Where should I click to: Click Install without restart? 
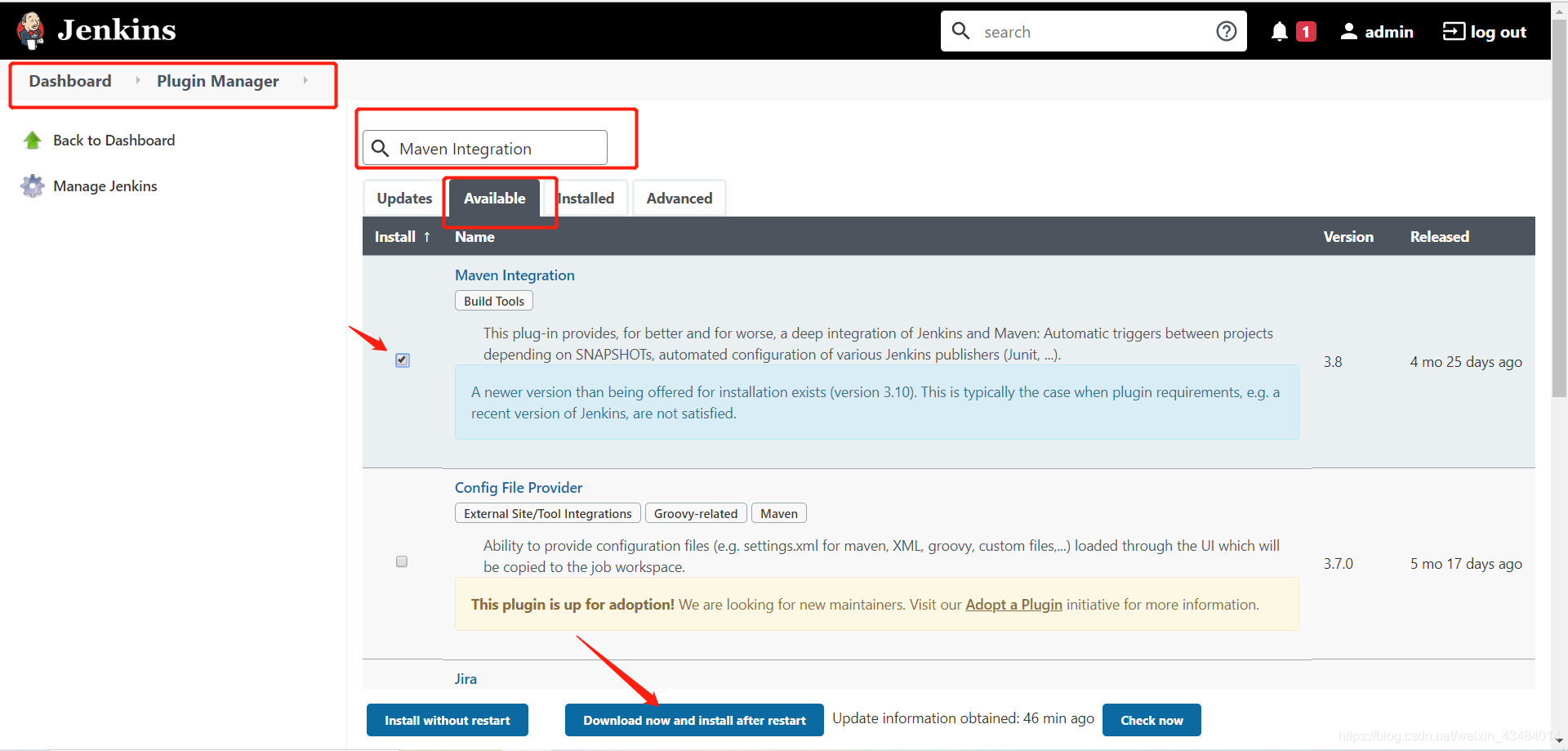(448, 720)
